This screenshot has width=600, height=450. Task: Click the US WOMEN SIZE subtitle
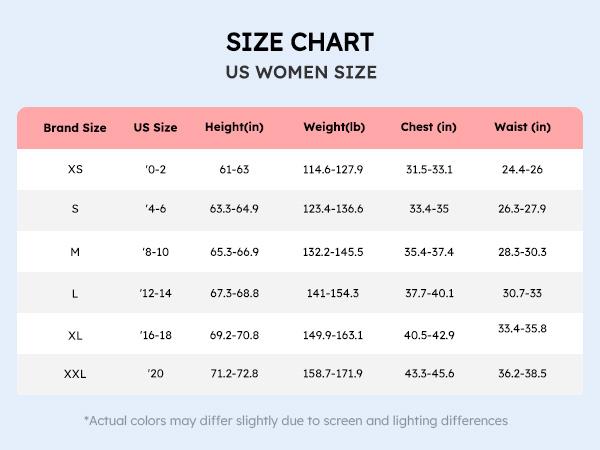point(300,73)
